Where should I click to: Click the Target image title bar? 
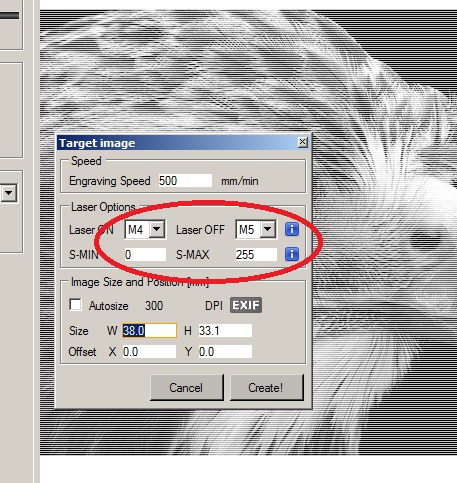(x=177, y=143)
